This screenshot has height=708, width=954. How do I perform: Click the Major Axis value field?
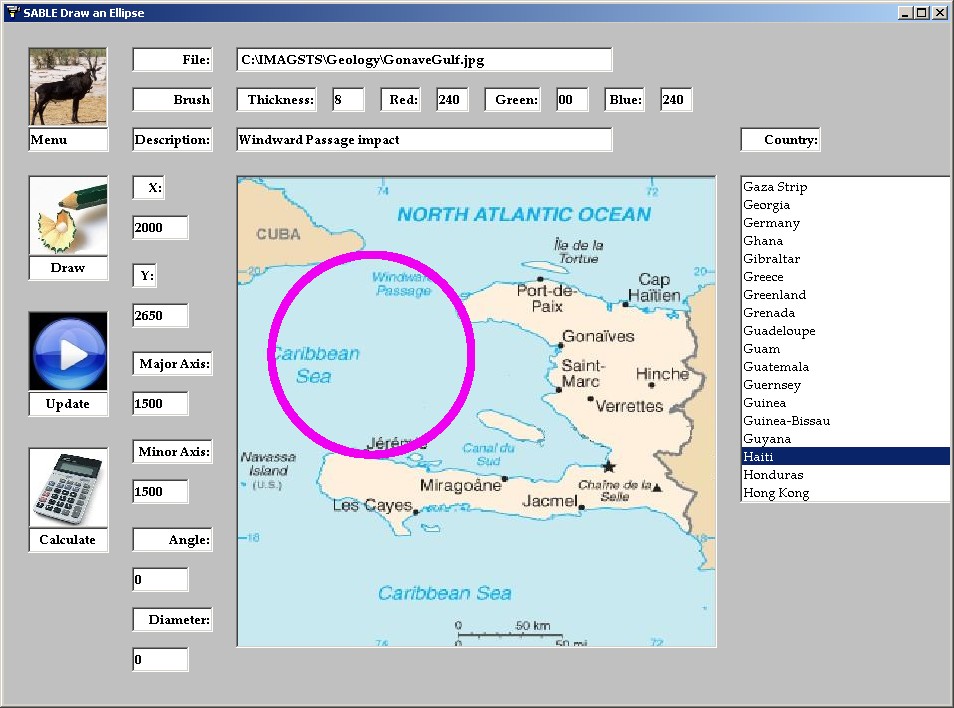160,404
